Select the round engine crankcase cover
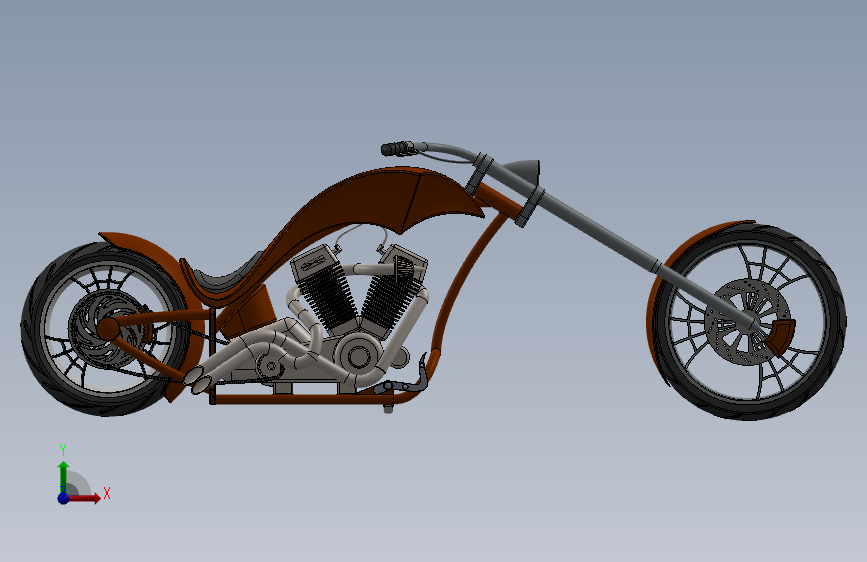867x562 pixels. 358,355
